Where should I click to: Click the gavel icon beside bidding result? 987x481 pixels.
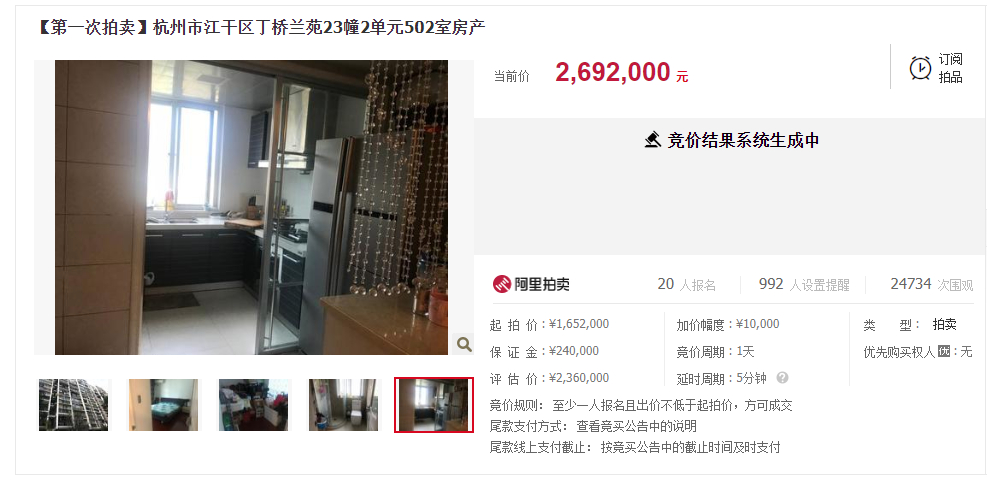[653, 140]
